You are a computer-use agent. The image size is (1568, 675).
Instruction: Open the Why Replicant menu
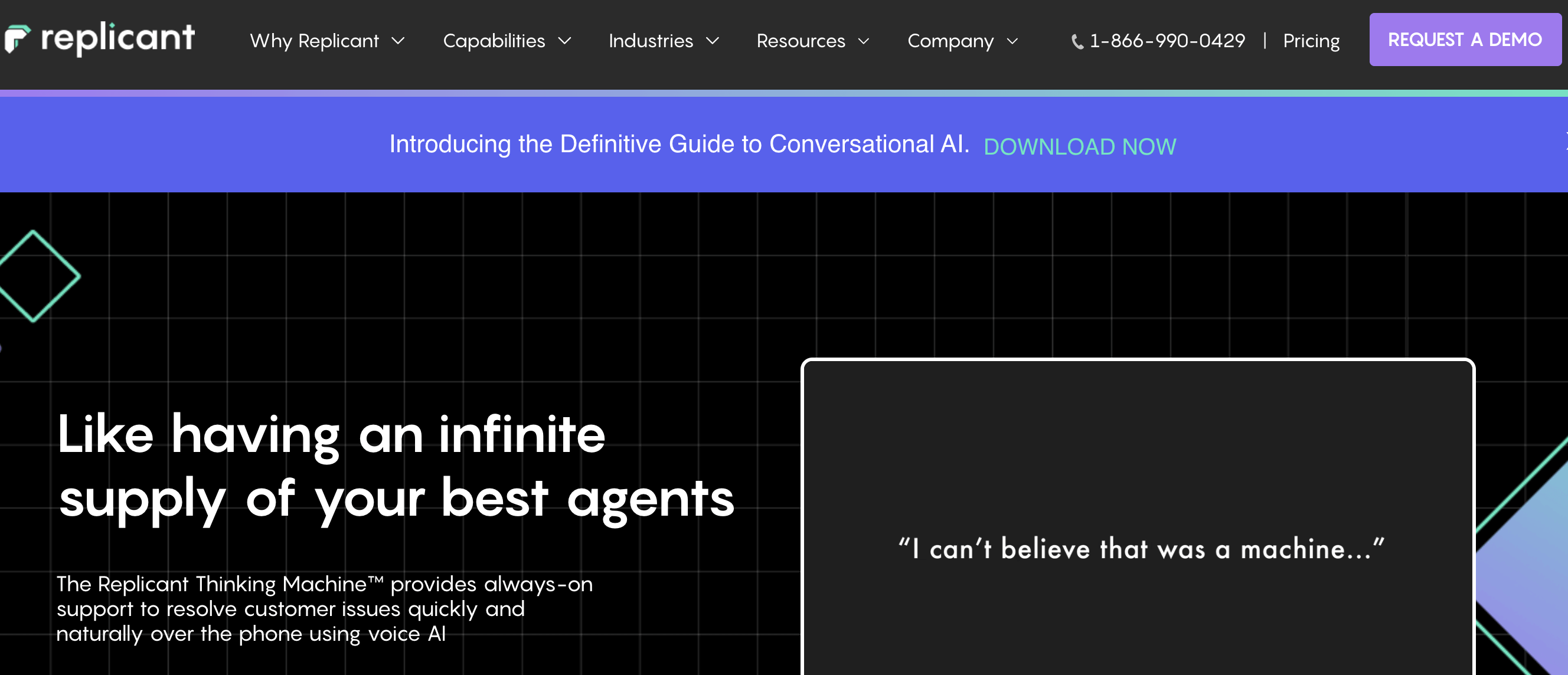point(314,41)
